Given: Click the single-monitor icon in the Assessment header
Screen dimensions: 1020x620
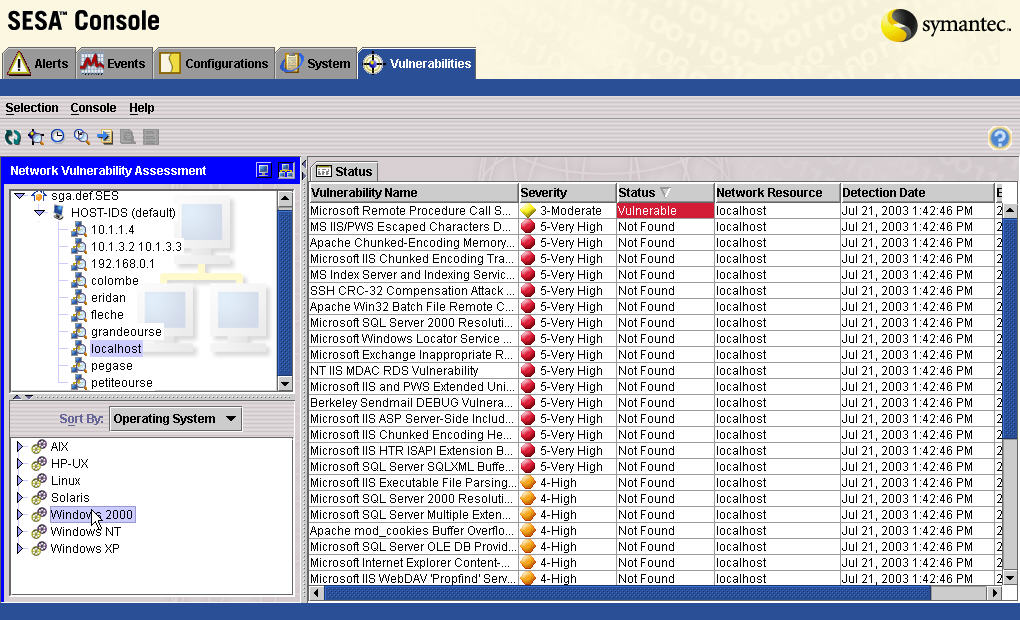Looking at the screenshot, I should click(263, 170).
